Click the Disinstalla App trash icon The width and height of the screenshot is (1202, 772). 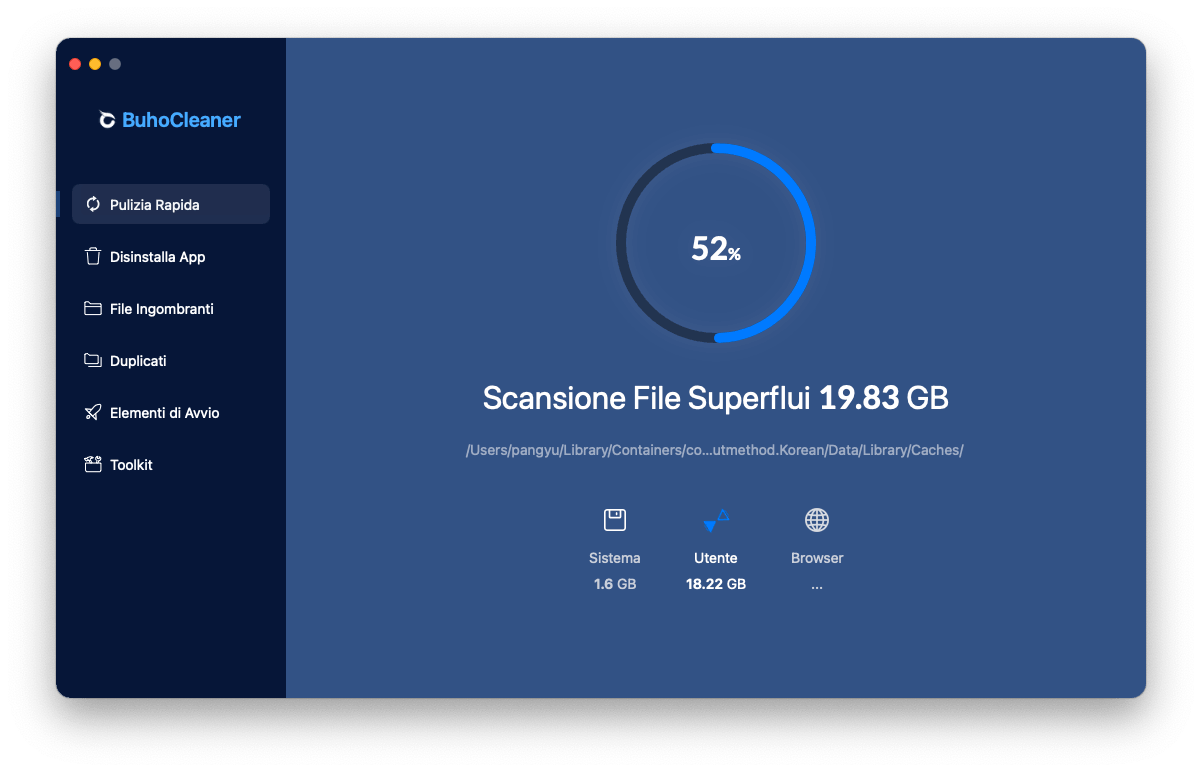click(x=93, y=256)
